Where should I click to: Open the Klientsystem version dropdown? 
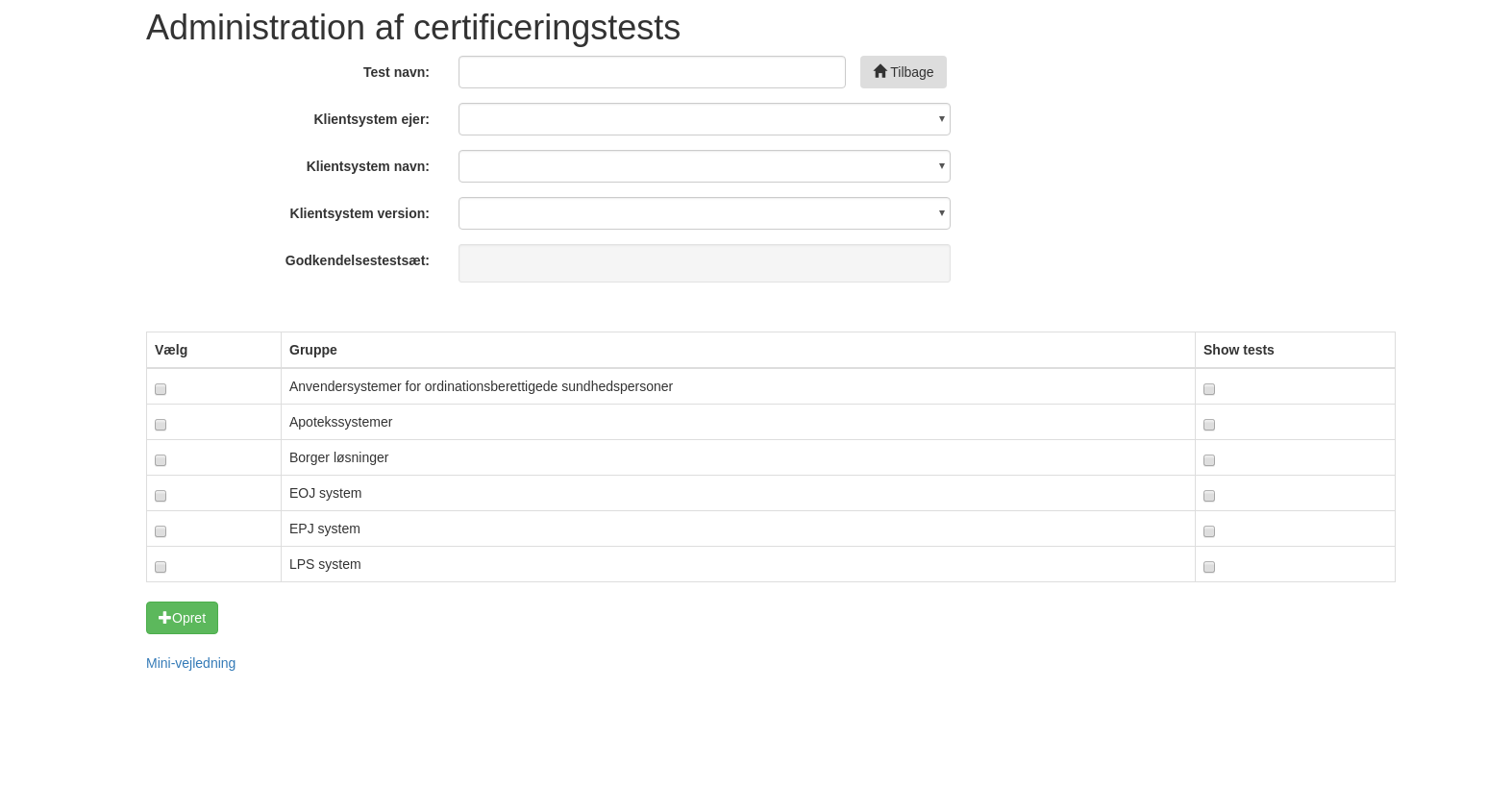[x=704, y=213]
